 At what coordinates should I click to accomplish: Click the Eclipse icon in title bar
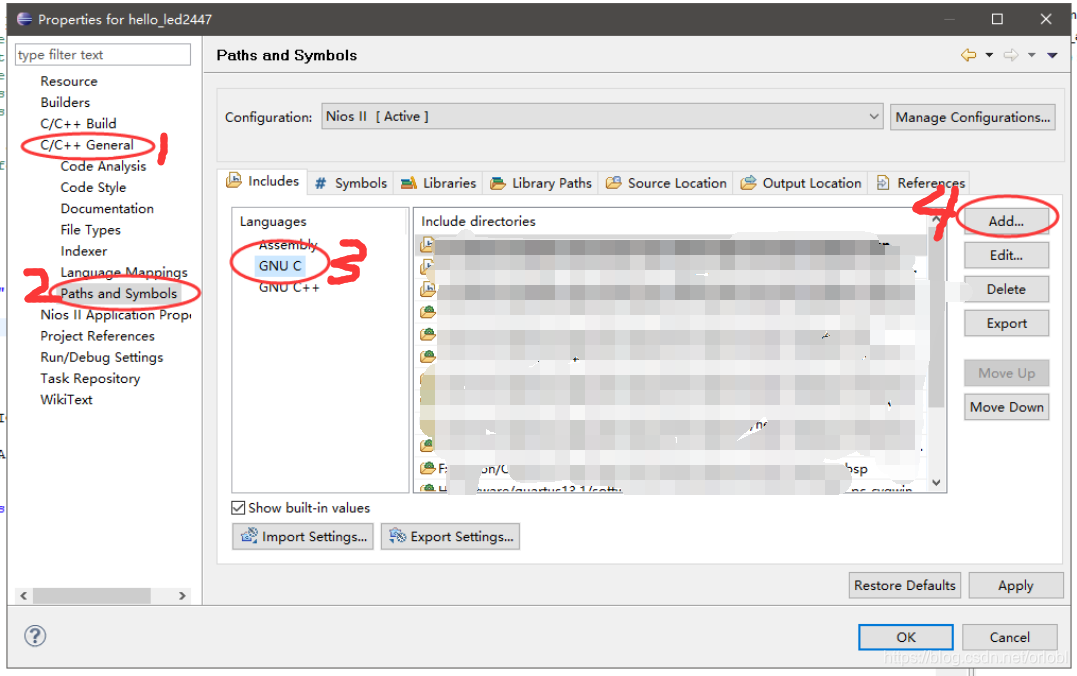coord(24,19)
